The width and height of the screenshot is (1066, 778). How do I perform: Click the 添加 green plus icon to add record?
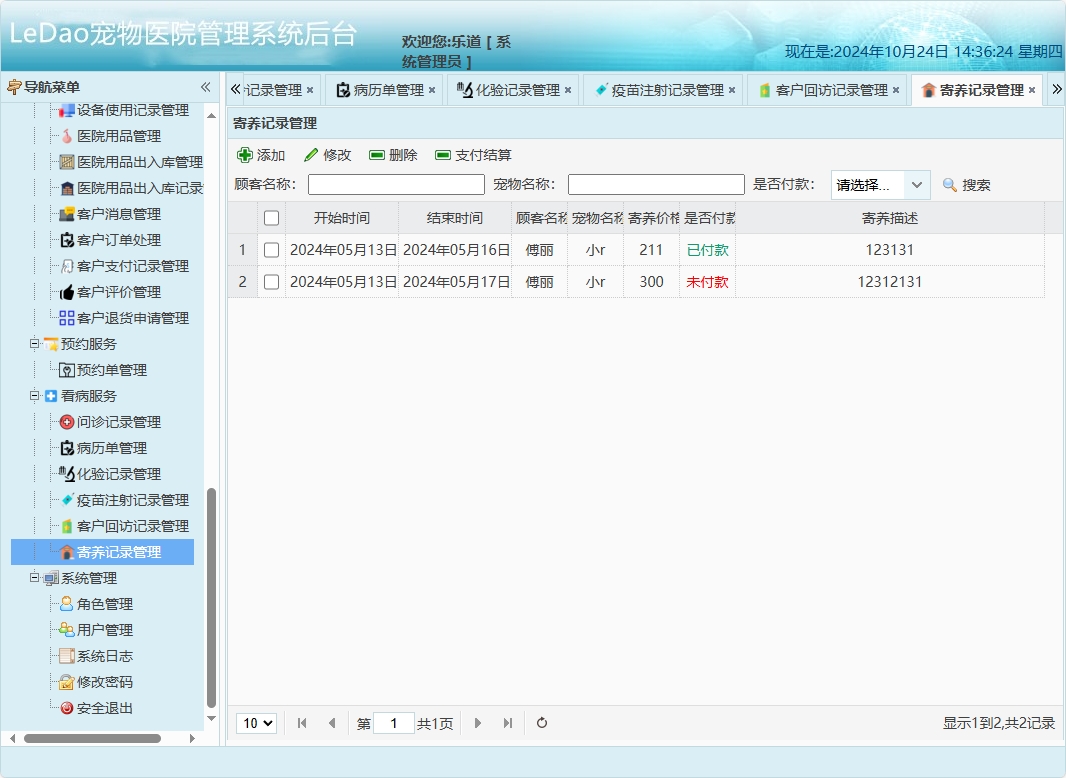(246, 155)
